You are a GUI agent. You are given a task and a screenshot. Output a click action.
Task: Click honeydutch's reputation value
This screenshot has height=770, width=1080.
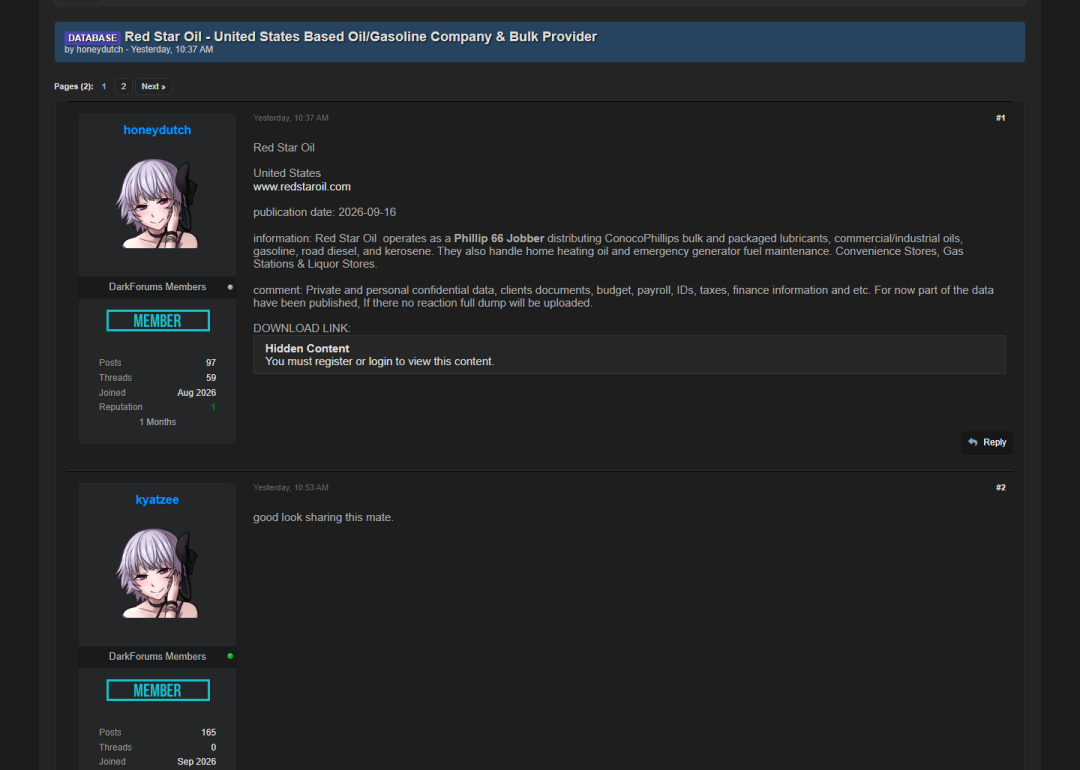(214, 407)
